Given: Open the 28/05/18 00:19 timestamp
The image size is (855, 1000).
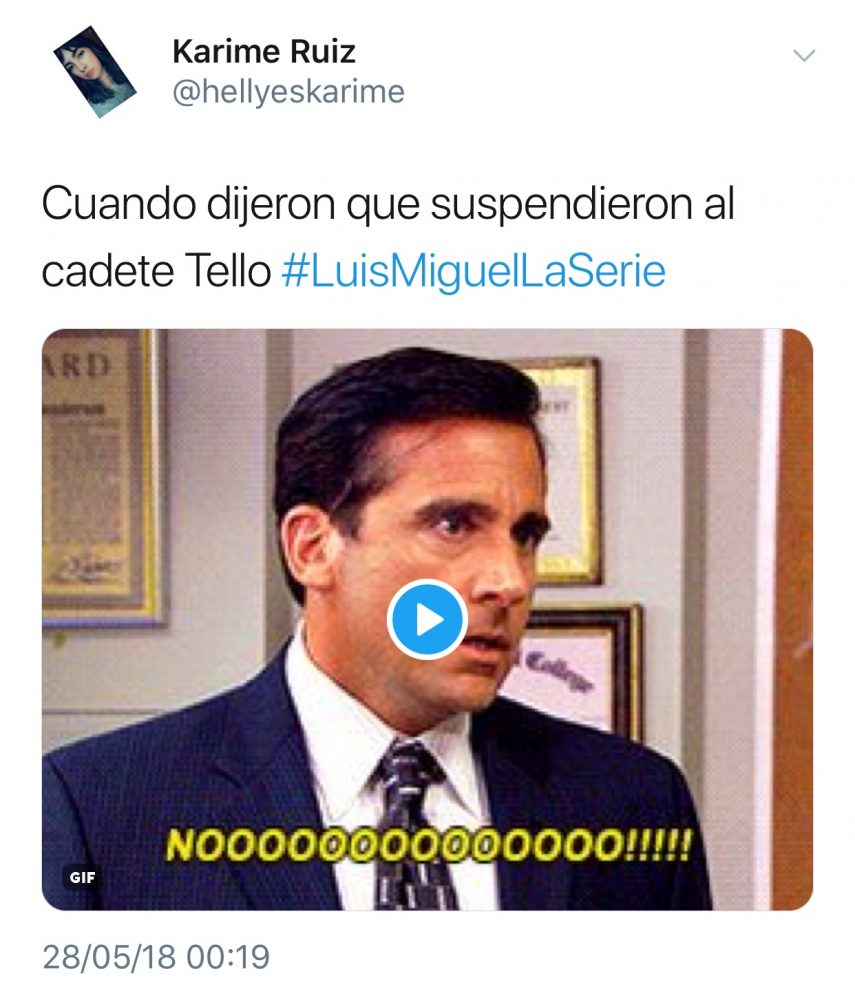Looking at the screenshot, I should coord(157,957).
